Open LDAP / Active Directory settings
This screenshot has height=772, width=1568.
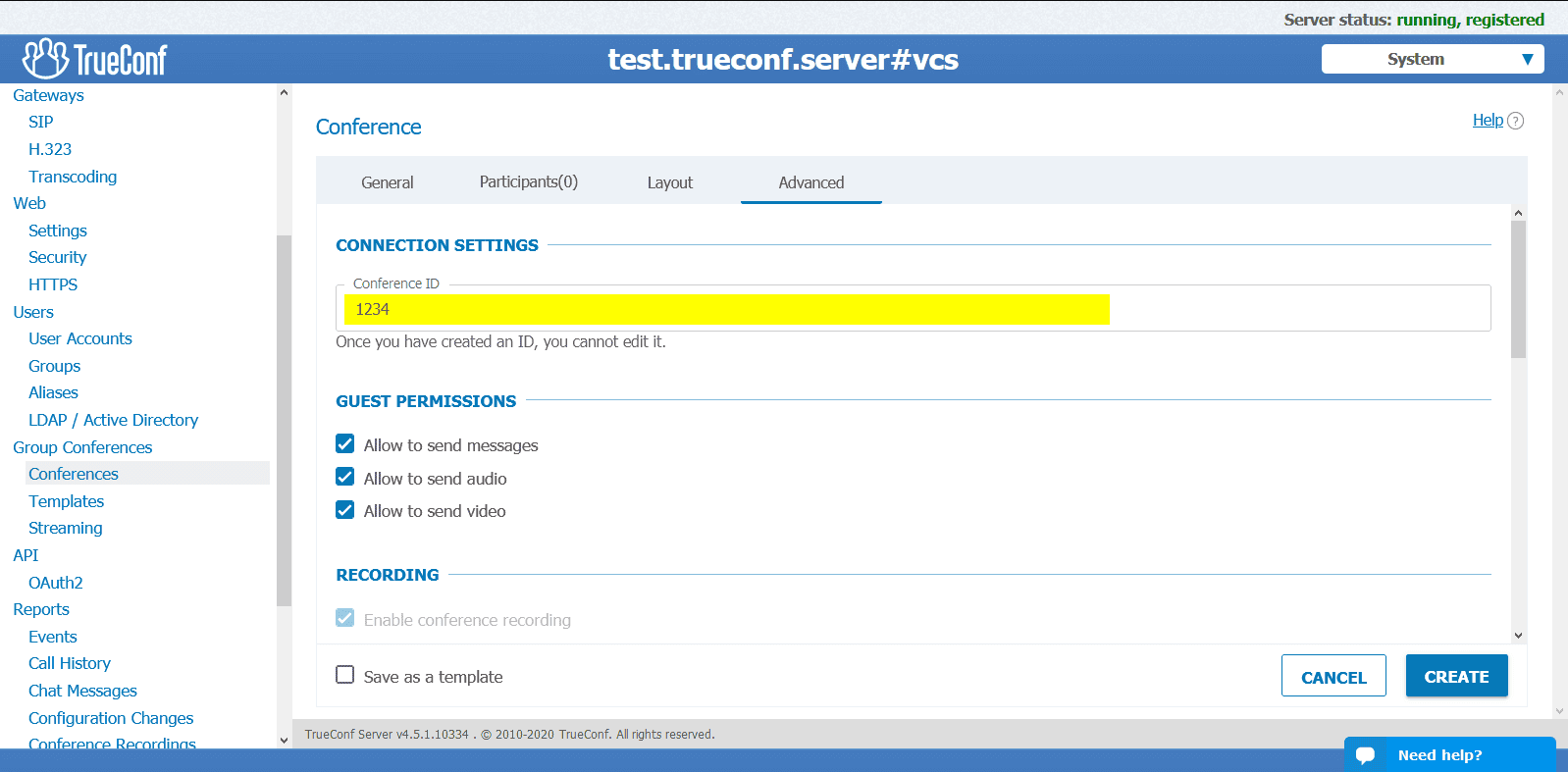pos(114,420)
